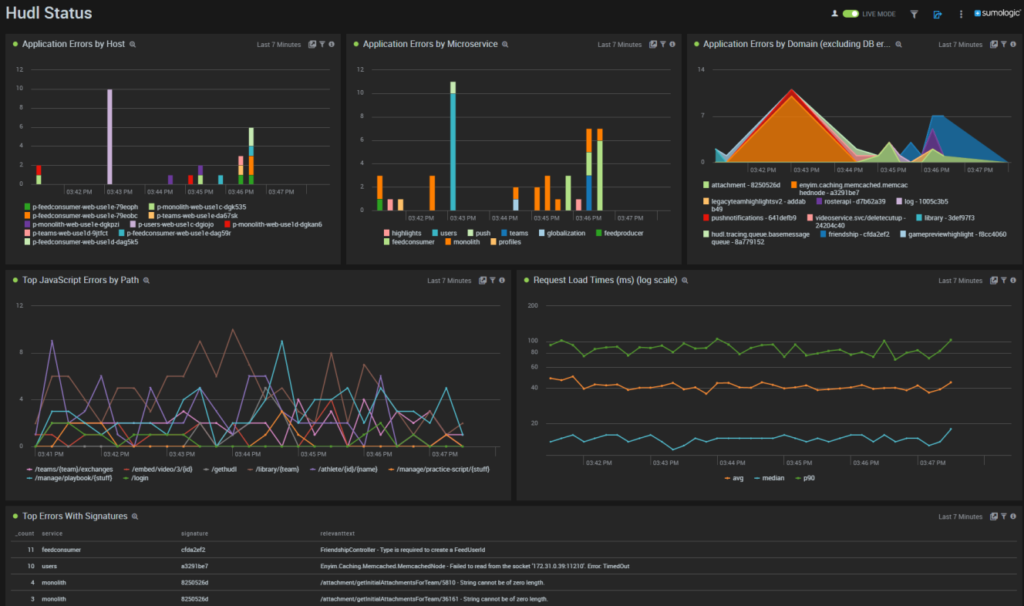Toggle the /login series in JavaScript errors legend

pos(136,478)
